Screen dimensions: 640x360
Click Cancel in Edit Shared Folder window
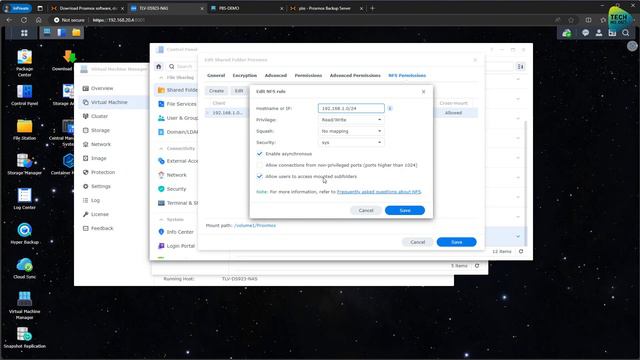pyautogui.click(x=418, y=242)
